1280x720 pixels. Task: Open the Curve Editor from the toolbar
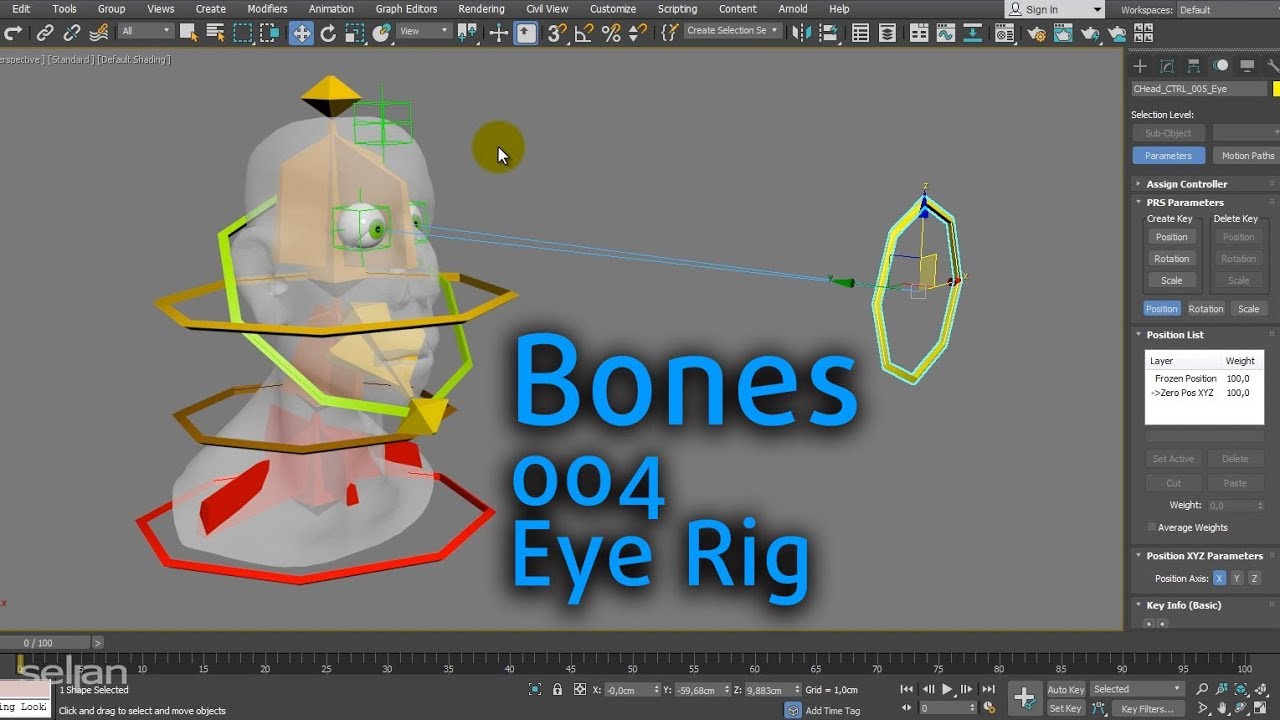tap(946, 32)
